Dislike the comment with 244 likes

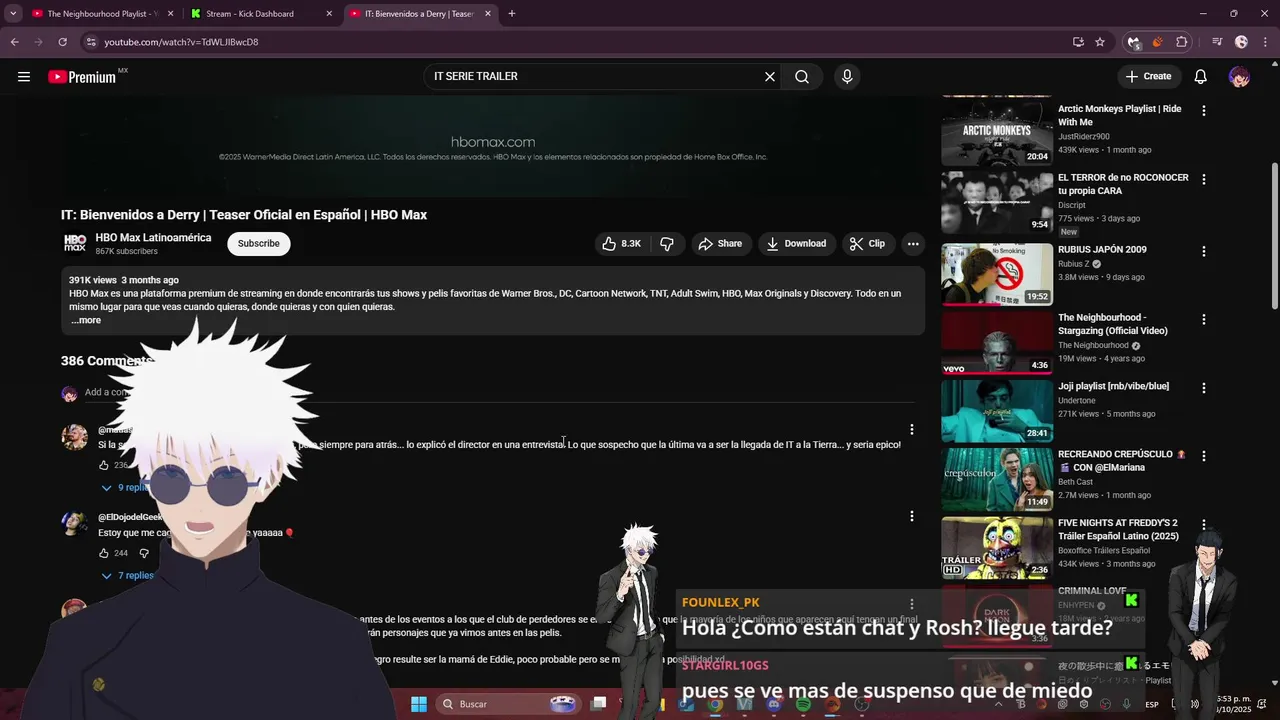144,553
